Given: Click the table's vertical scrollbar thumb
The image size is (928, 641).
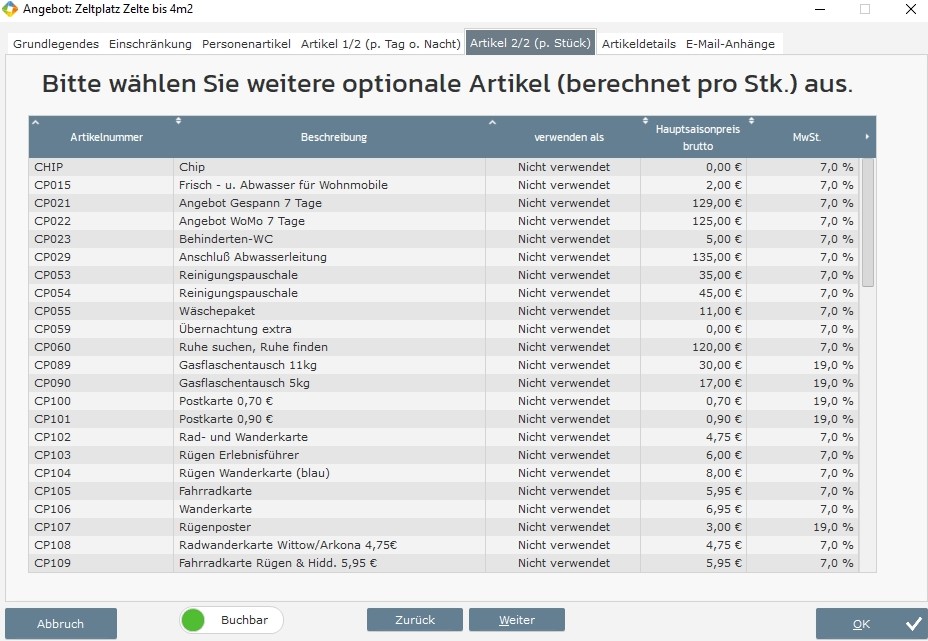Looking at the screenshot, I should [868, 223].
